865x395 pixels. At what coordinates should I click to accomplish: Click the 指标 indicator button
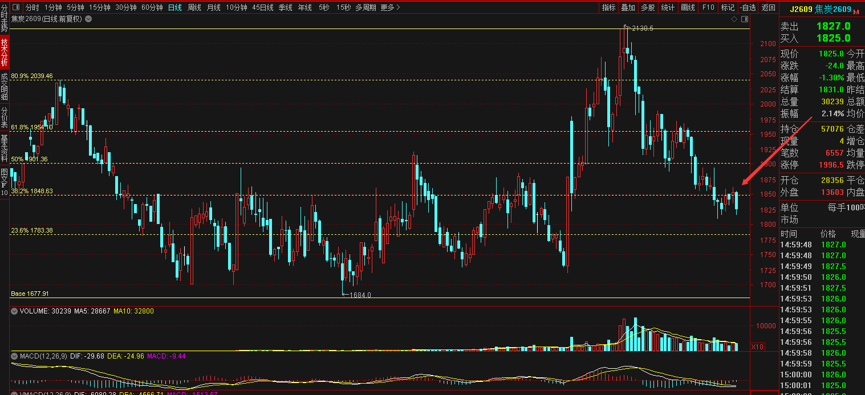609,8
